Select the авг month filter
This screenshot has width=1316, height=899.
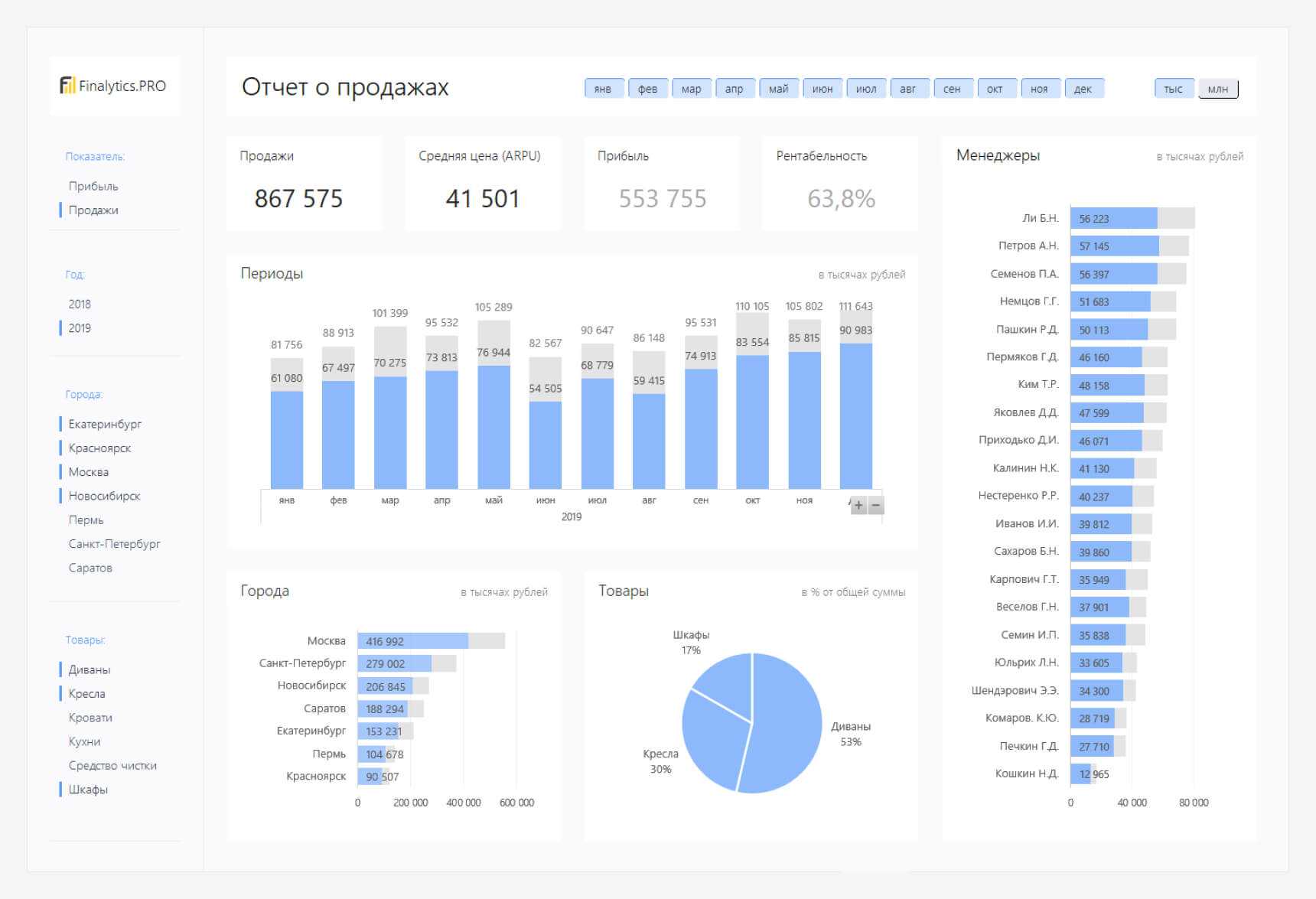(908, 89)
